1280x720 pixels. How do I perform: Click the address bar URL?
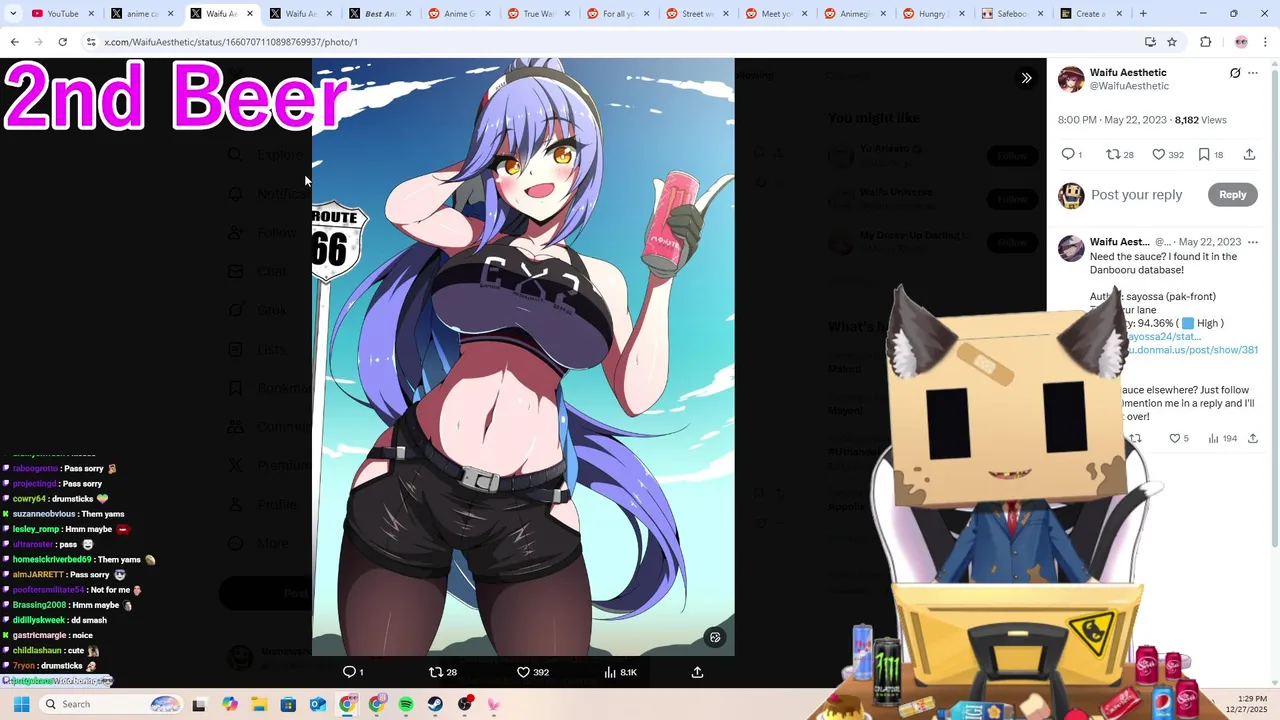click(231, 42)
